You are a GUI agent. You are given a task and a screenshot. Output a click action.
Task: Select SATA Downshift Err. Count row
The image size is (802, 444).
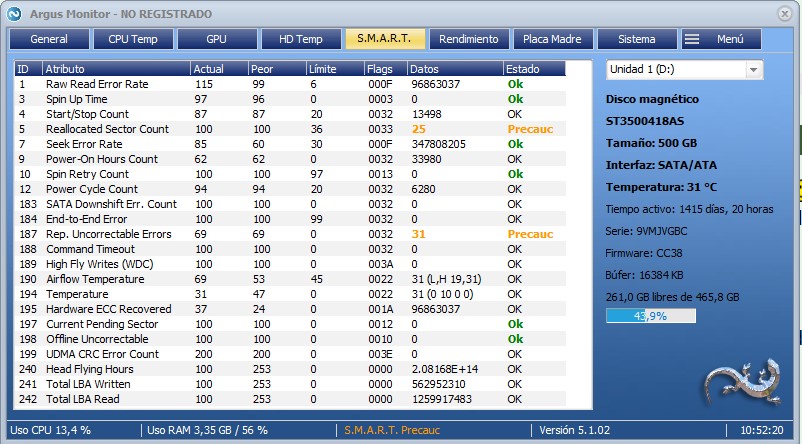(x=290, y=204)
